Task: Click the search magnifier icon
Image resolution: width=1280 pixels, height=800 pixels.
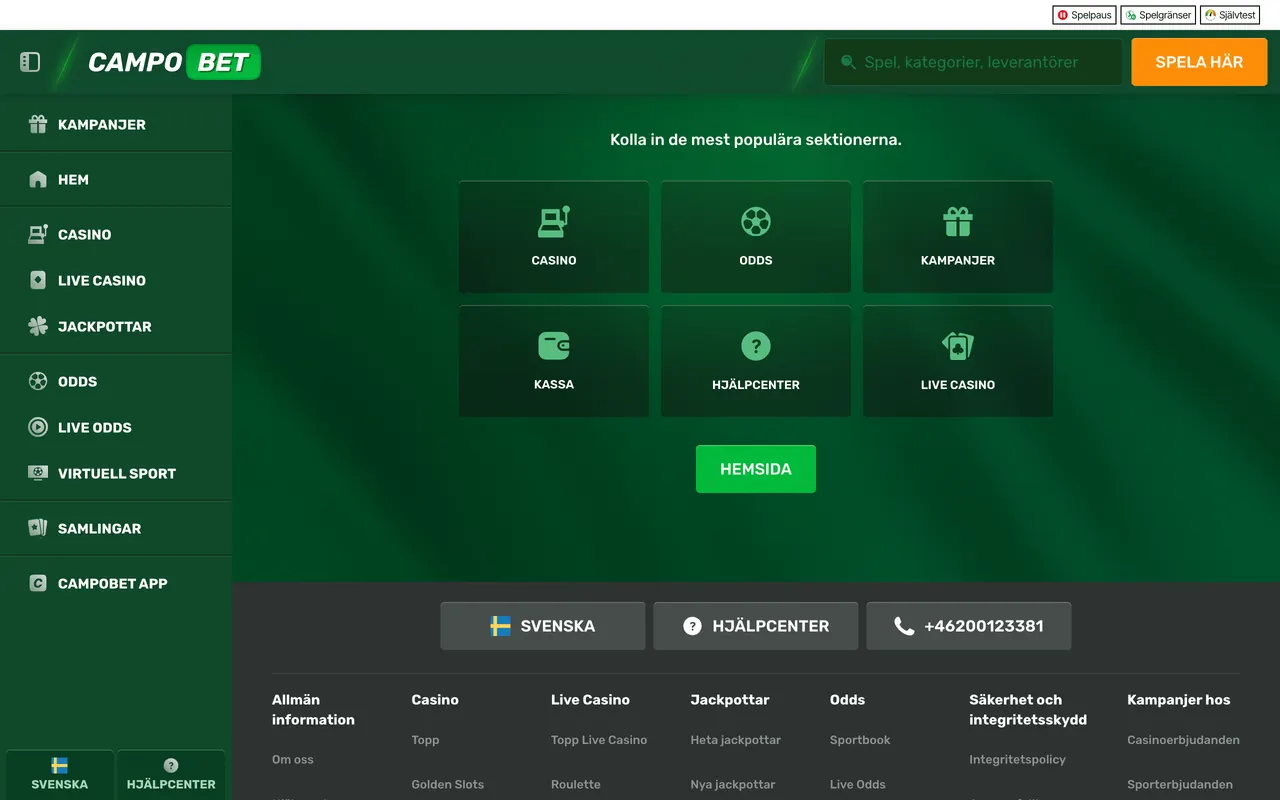Action: (x=848, y=62)
